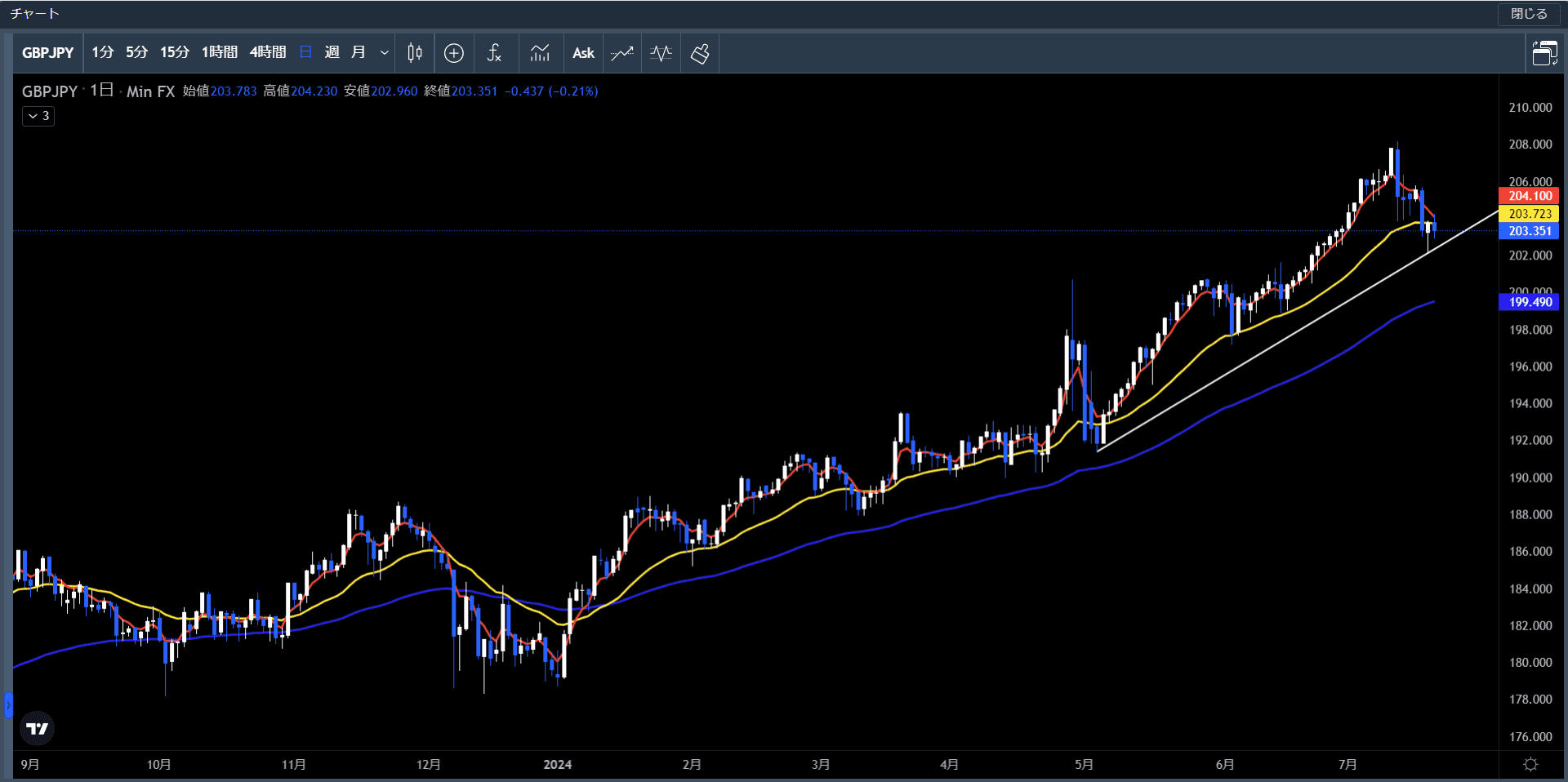
Task: Click the 7月 label on time axis
Action: [1347, 765]
